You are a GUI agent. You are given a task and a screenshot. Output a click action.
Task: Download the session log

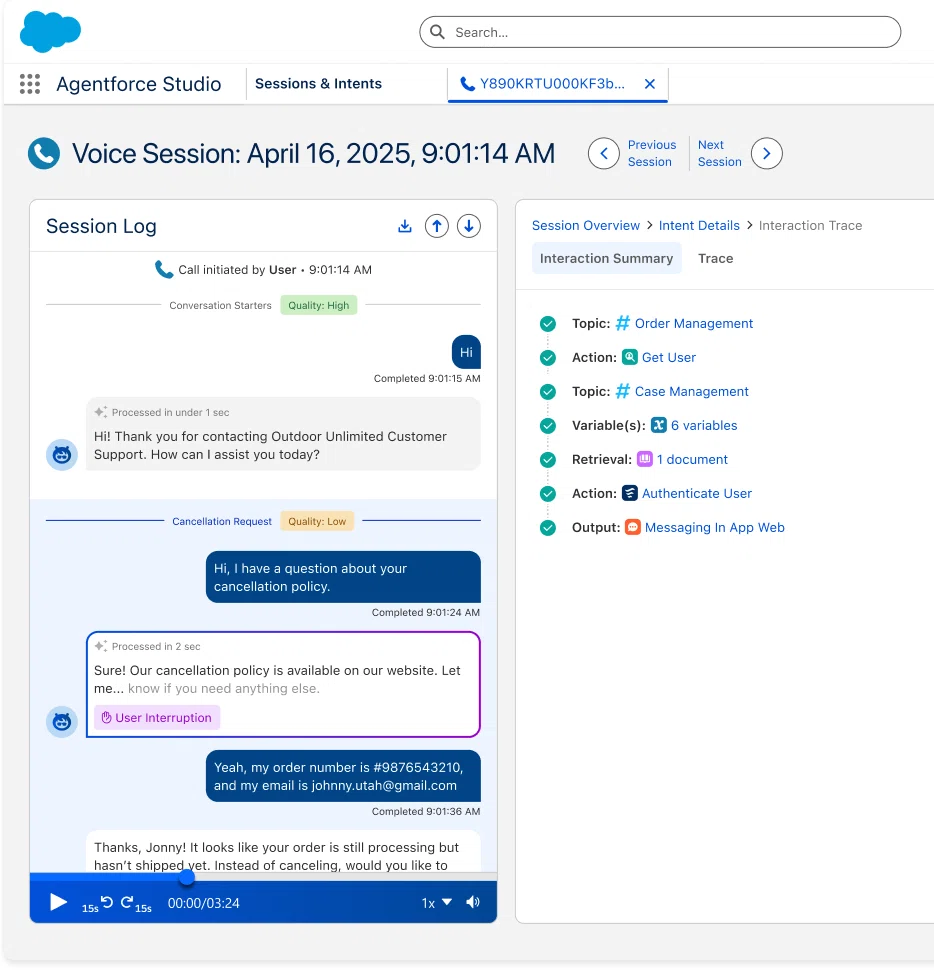tap(405, 226)
